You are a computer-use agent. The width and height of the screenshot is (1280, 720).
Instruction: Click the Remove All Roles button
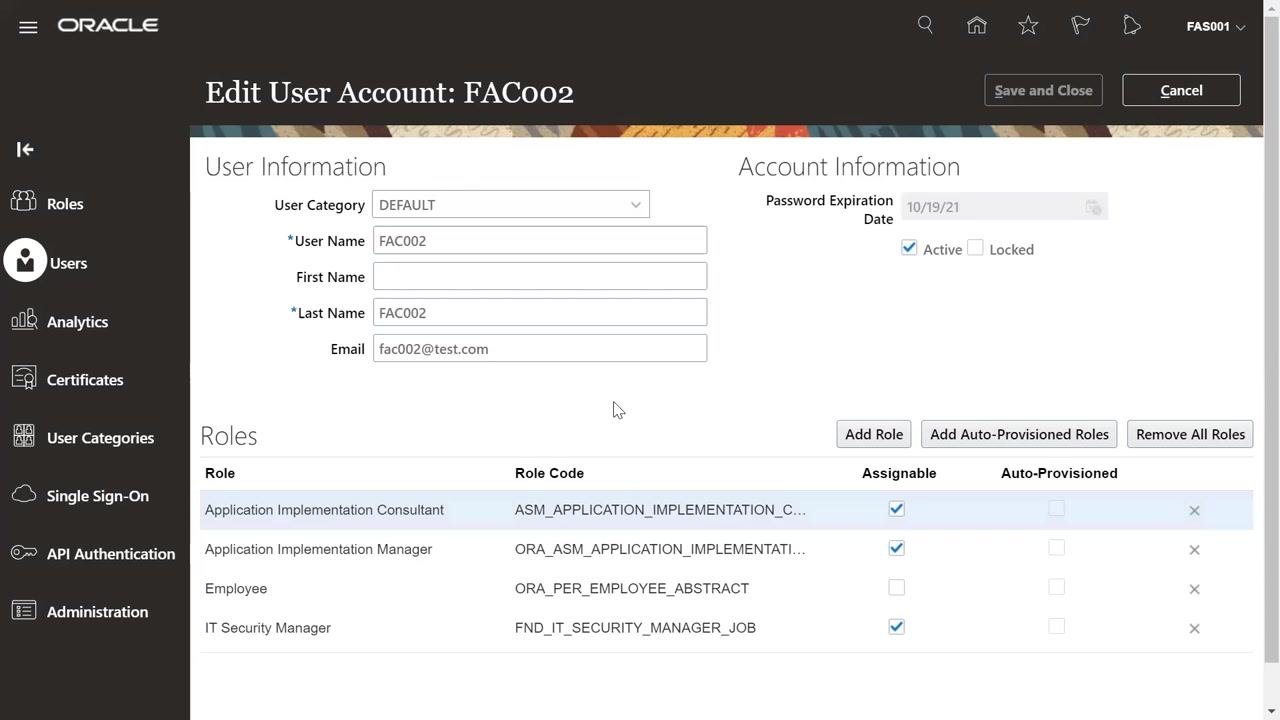point(1190,434)
